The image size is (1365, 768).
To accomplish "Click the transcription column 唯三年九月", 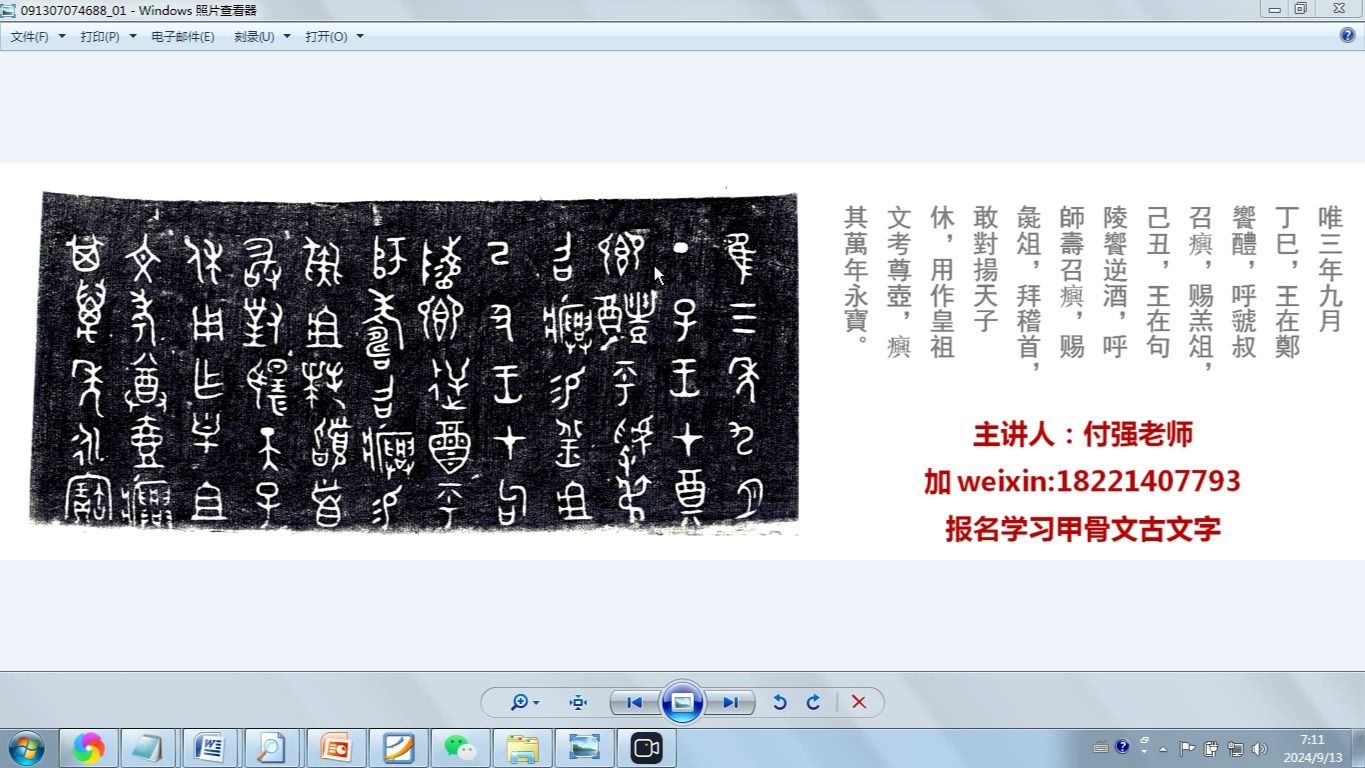I will [1330, 269].
